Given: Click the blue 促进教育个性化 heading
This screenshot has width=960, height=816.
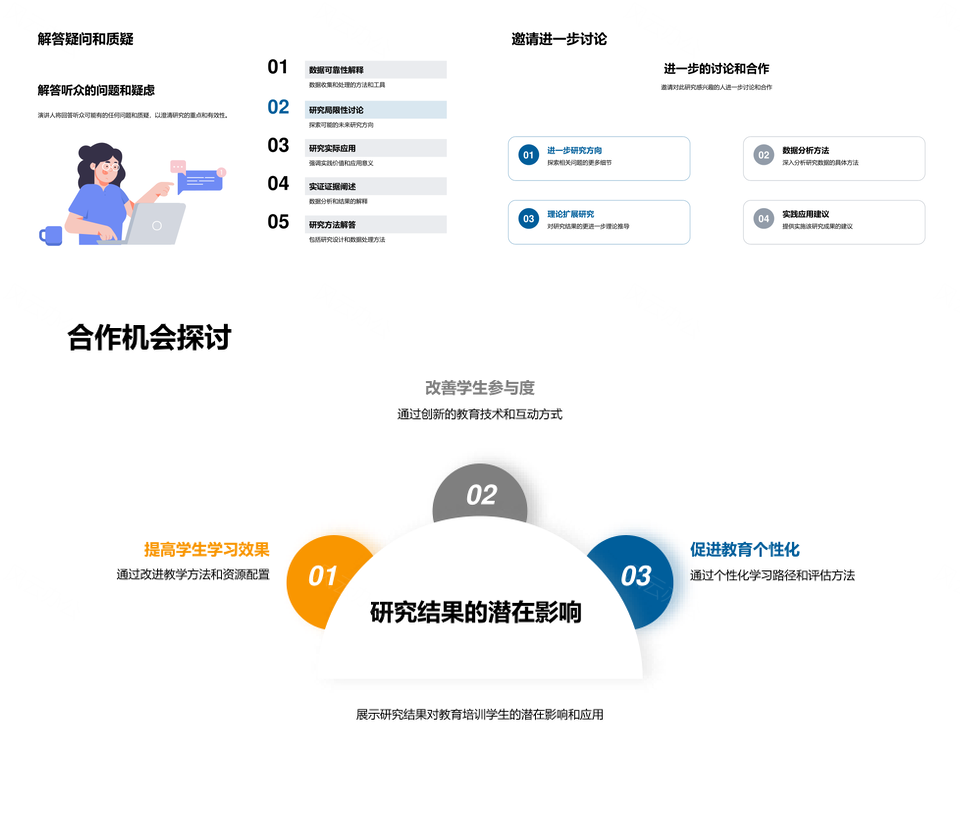Looking at the screenshot, I should 745,550.
